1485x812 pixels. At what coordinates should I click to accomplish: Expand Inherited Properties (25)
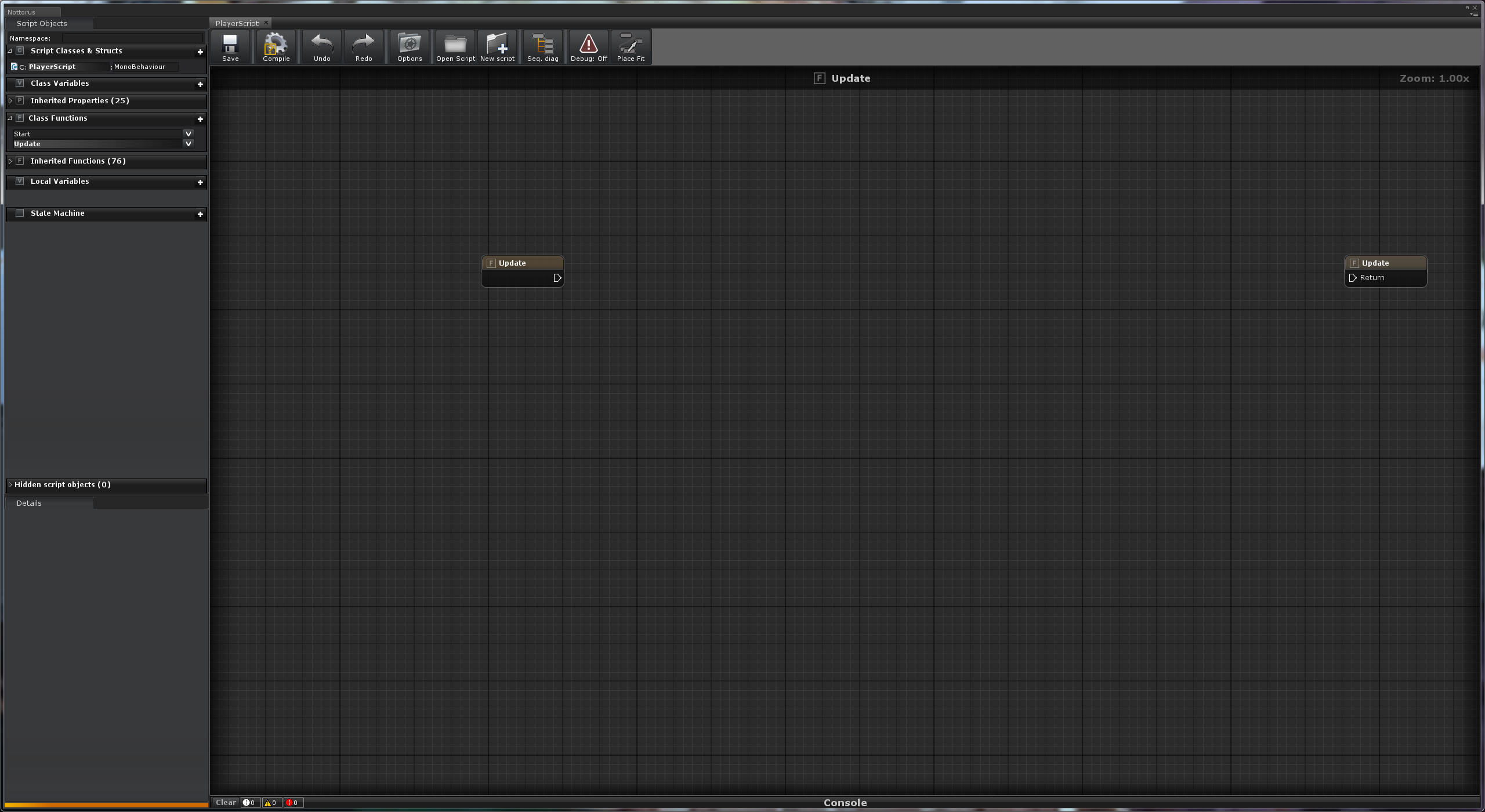click(x=10, y=101)
